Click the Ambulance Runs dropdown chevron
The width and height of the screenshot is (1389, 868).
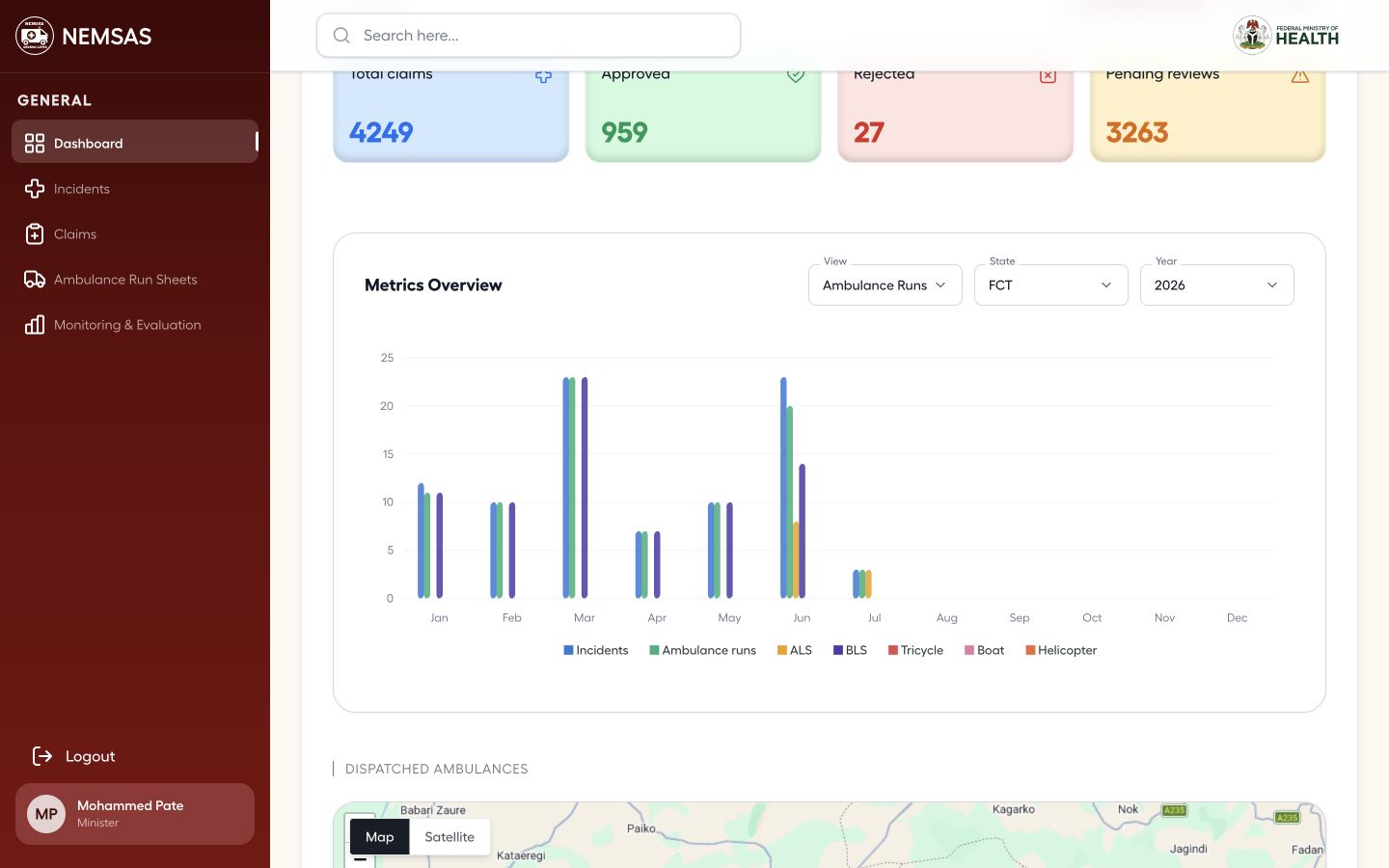point(940,285)
